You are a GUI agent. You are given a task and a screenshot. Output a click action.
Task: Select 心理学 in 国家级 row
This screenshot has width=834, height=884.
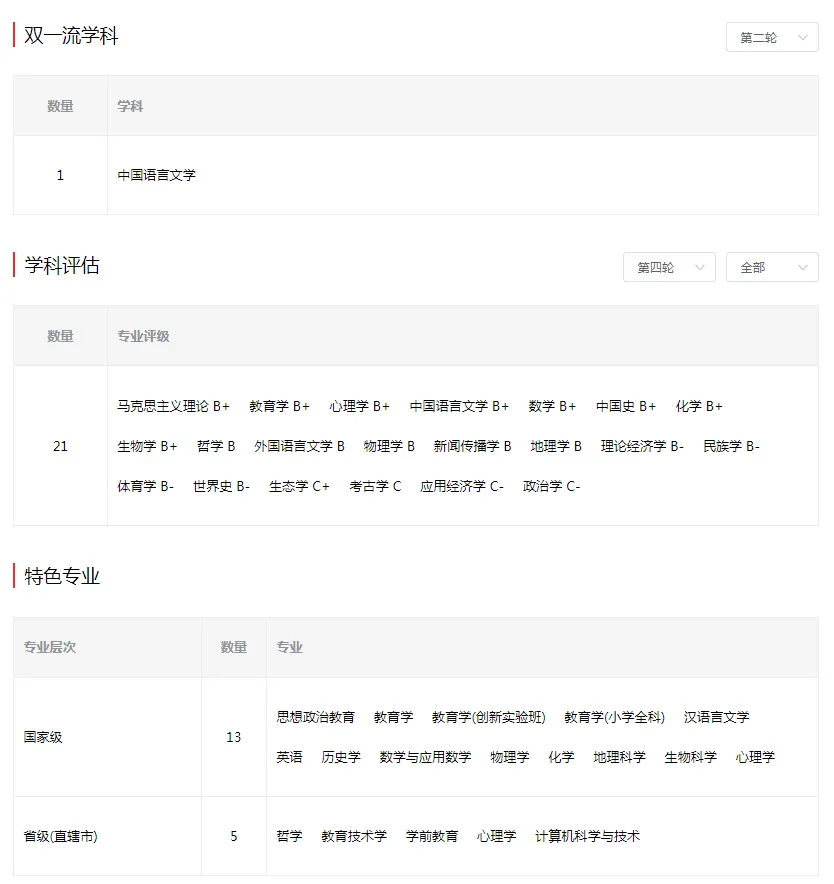[756, 757]
